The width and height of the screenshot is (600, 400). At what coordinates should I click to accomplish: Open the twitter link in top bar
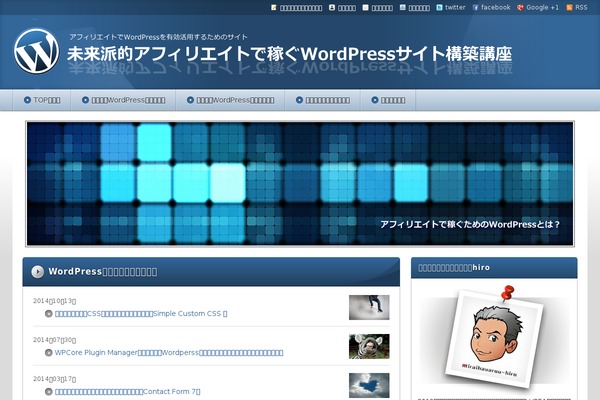pos(455,8)
